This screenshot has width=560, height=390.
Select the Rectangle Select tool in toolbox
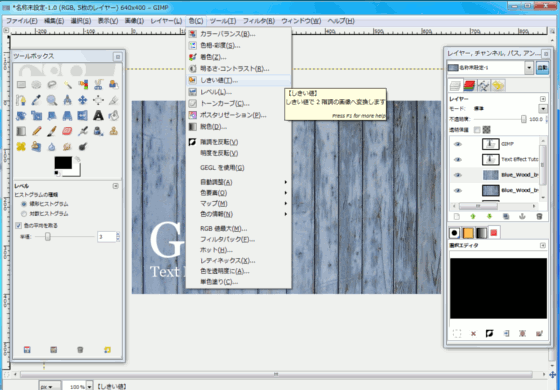pos(21,85)
